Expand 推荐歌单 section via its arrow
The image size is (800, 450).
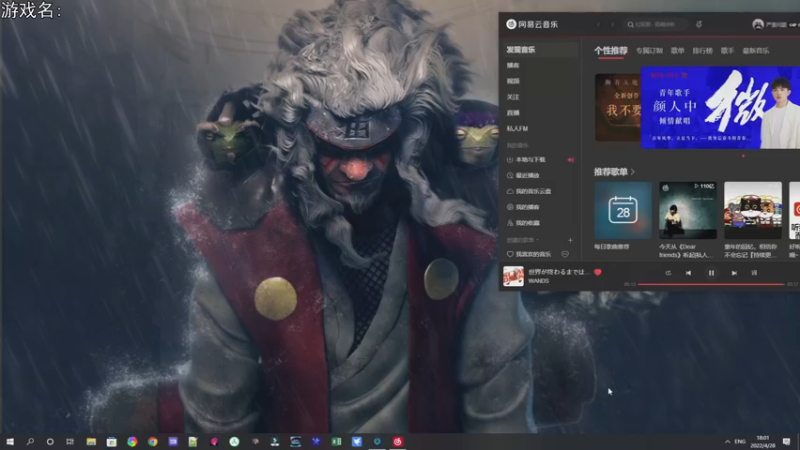tap(633, 172)
